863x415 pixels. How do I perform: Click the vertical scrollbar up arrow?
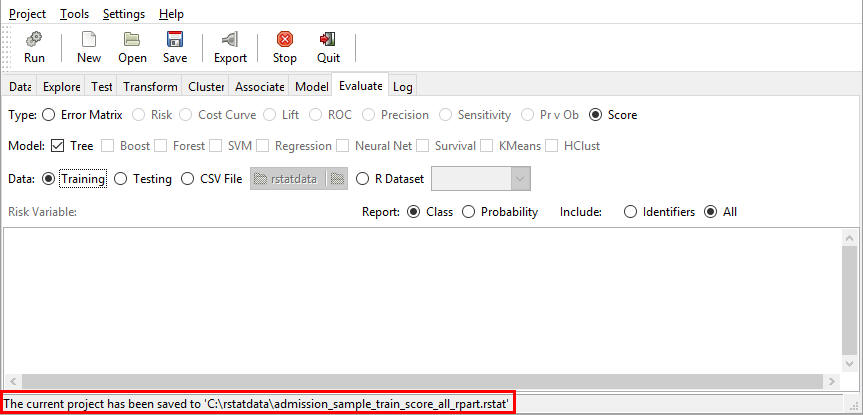point(849,237)
